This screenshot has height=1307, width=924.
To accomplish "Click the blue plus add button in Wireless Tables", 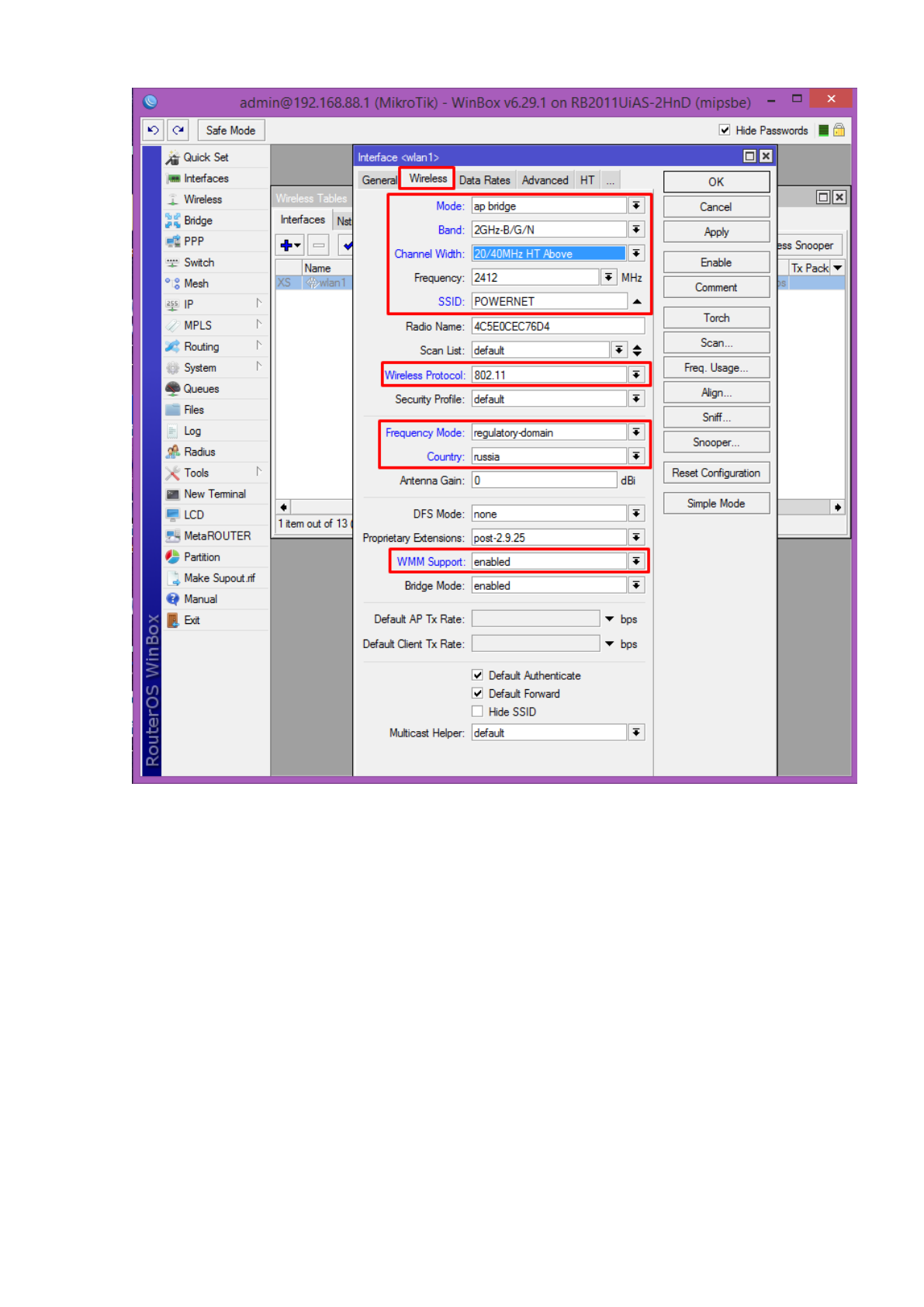I will [289, 245].
